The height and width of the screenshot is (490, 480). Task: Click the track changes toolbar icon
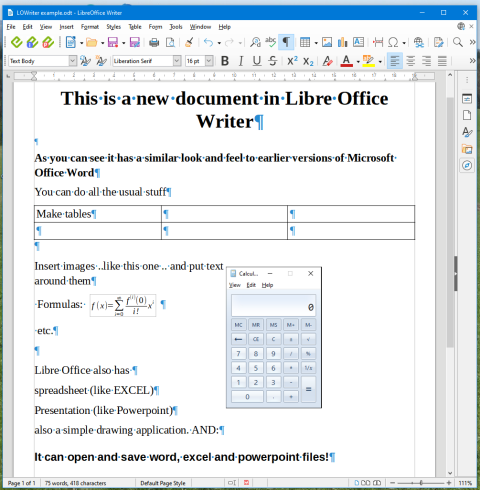[439, 42]
